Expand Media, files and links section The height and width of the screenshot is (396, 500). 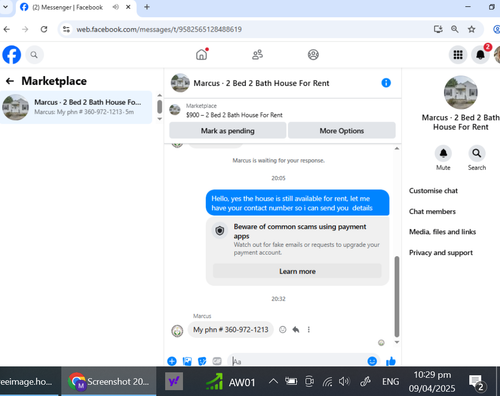tap(442, 232)
